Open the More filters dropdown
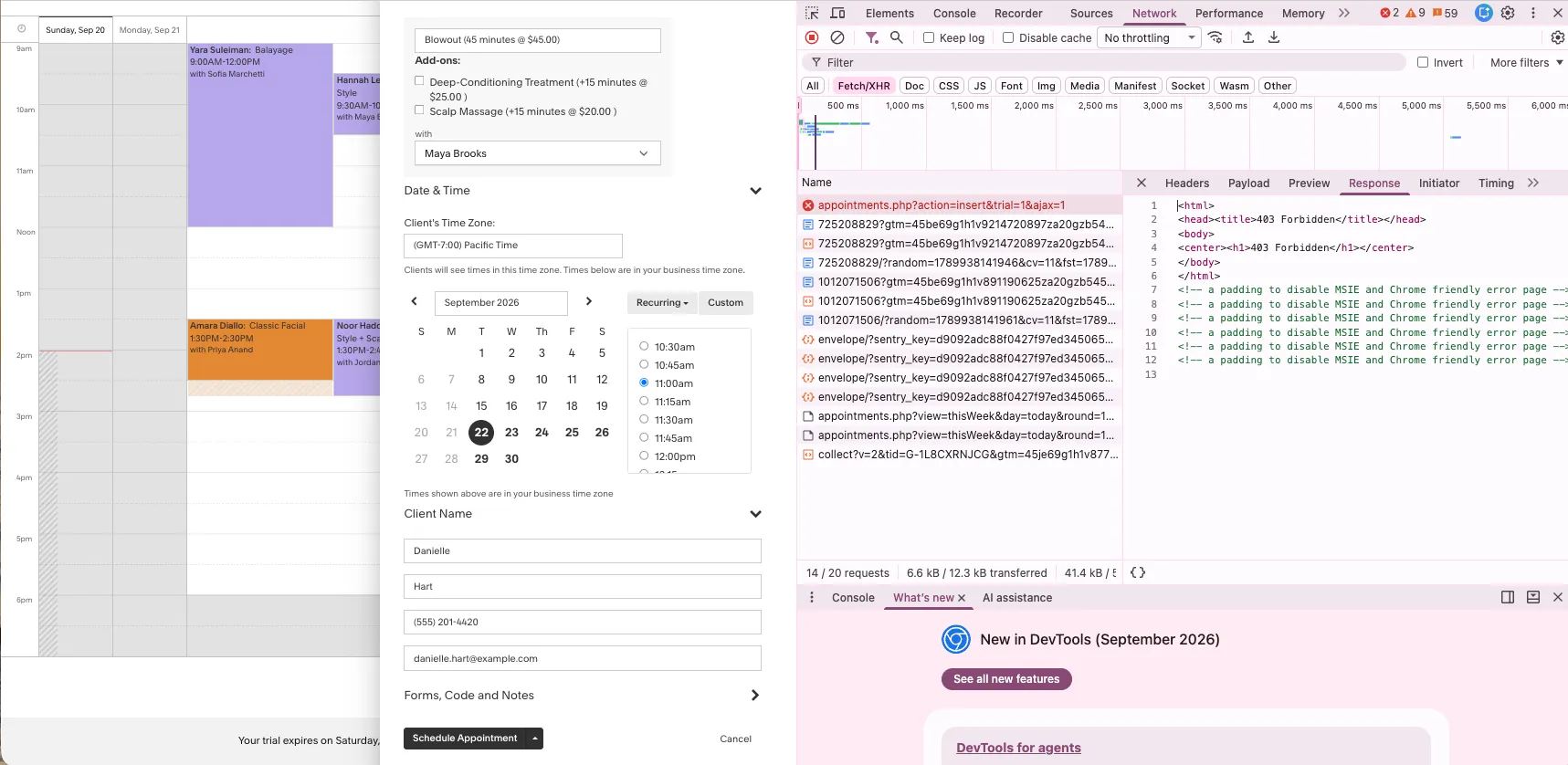This screenshot has width=1568, height=765. click(x=1527, y=62)
